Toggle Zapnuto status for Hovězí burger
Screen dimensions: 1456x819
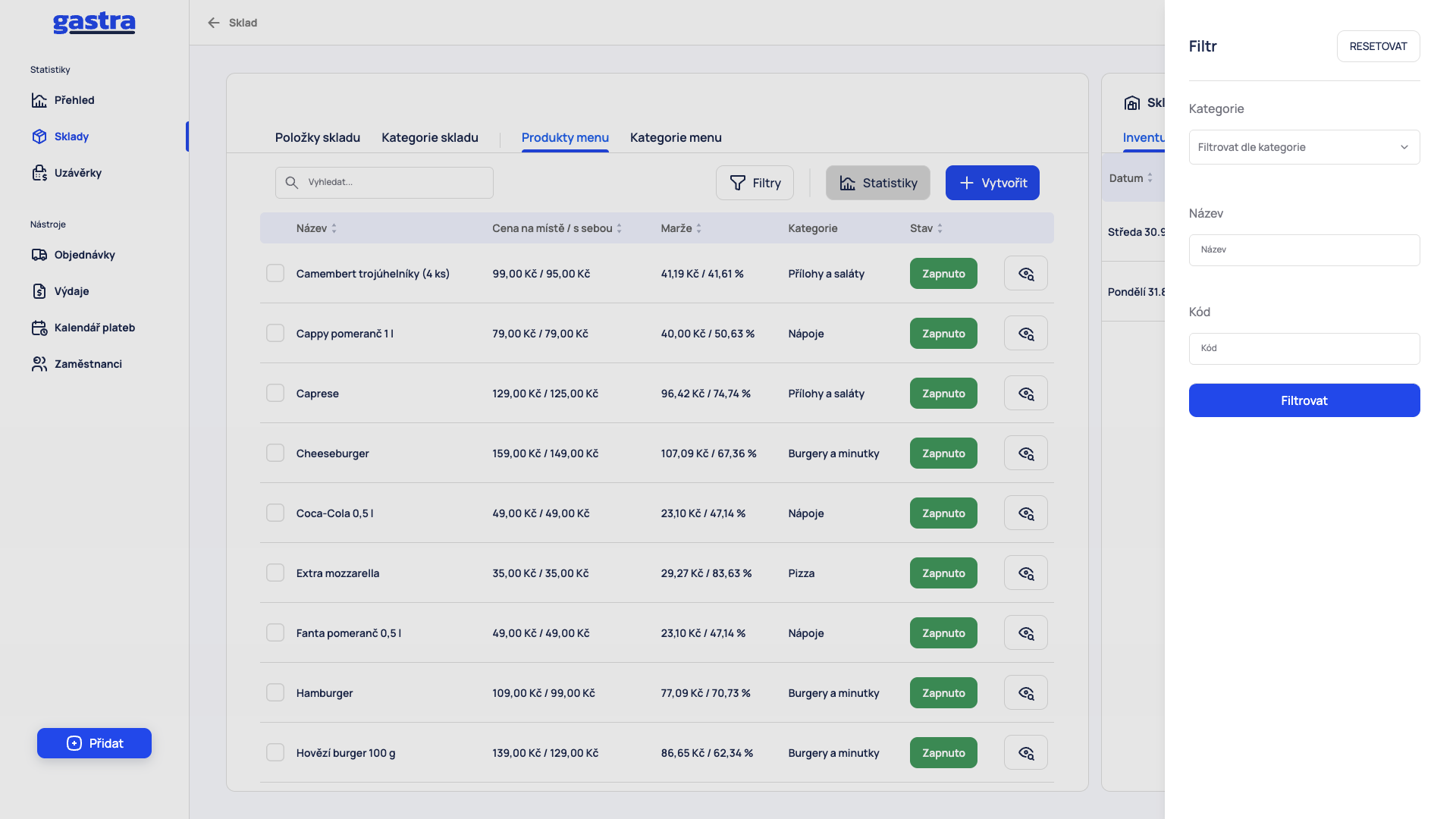(943, 753)
